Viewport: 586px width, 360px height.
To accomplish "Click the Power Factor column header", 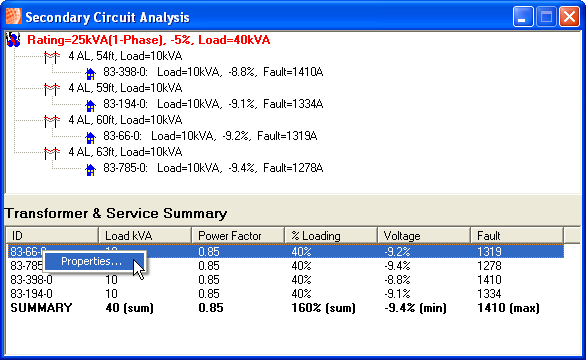I will coord(238,236).
